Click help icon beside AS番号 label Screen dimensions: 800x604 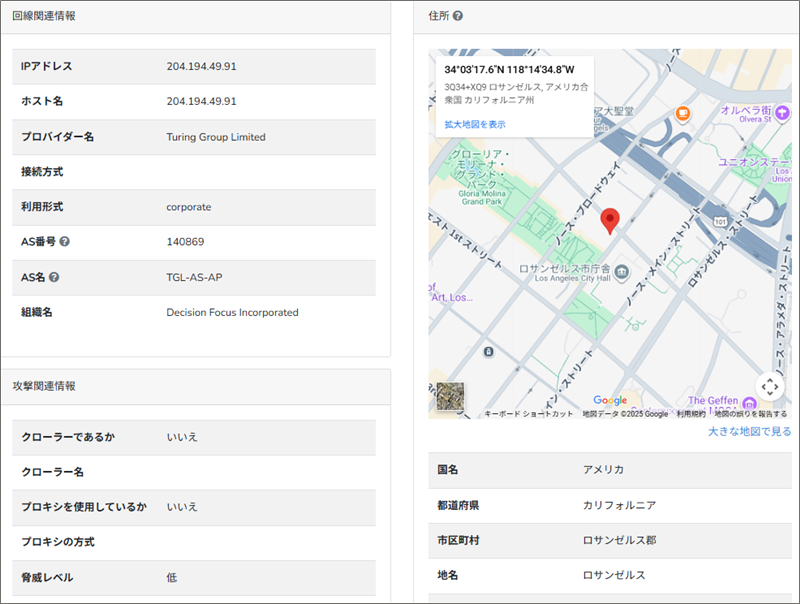[x=64, y=242]
